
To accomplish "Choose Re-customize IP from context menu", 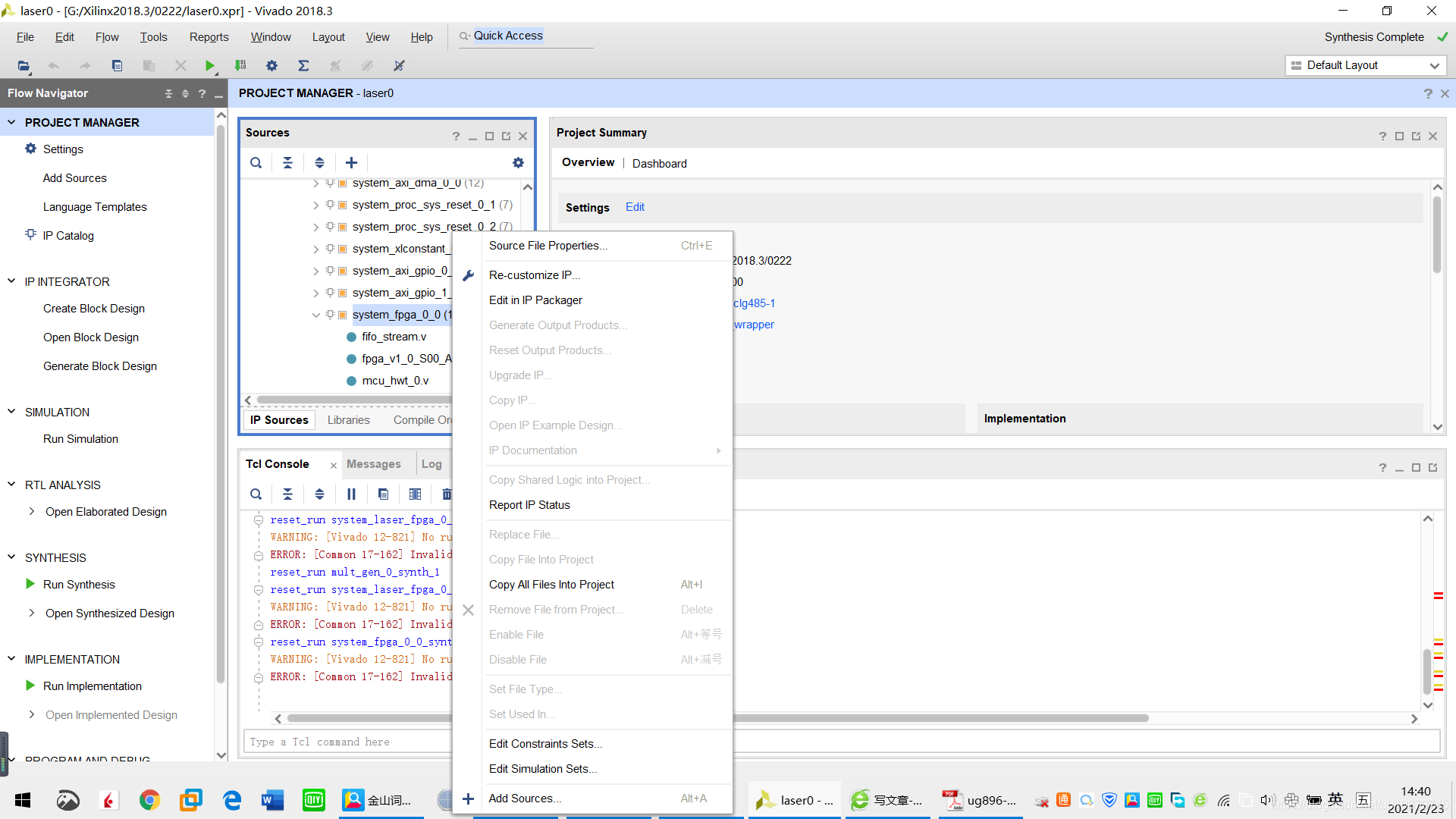I will coord(534,275).
